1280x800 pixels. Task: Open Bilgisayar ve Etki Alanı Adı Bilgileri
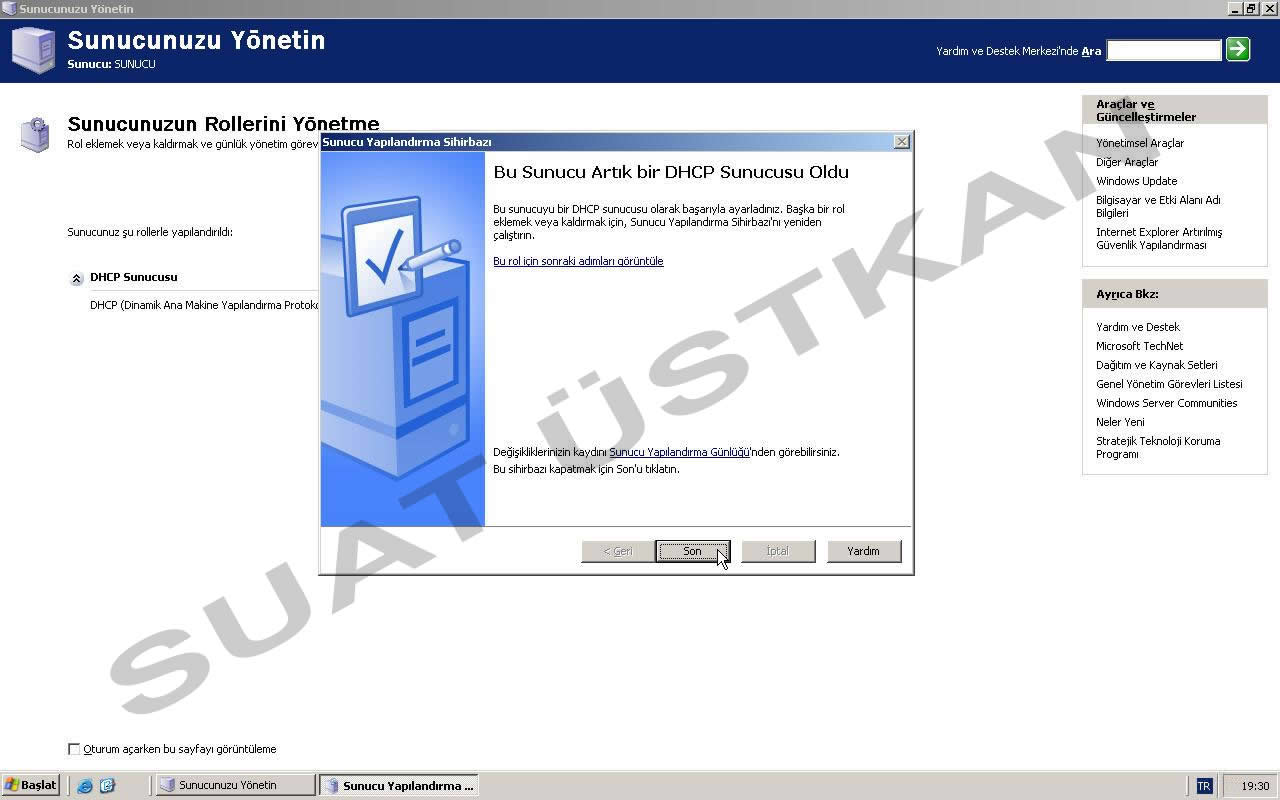tap(1158, 206)
